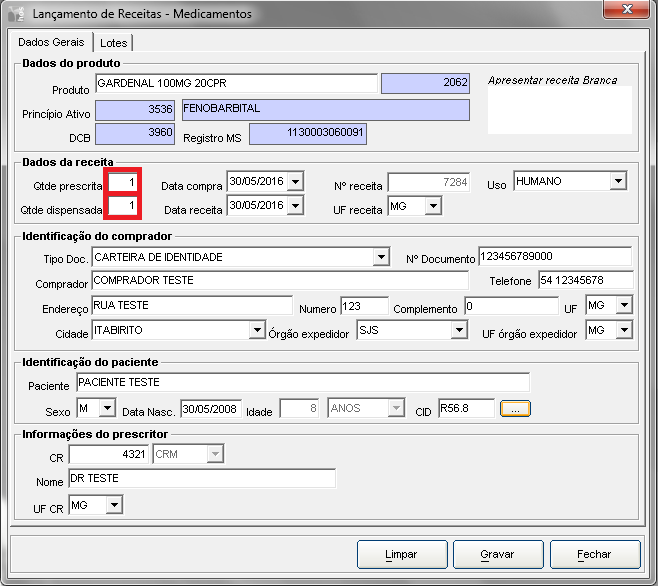Open the Data compra date dropdown

coord(296,182)
